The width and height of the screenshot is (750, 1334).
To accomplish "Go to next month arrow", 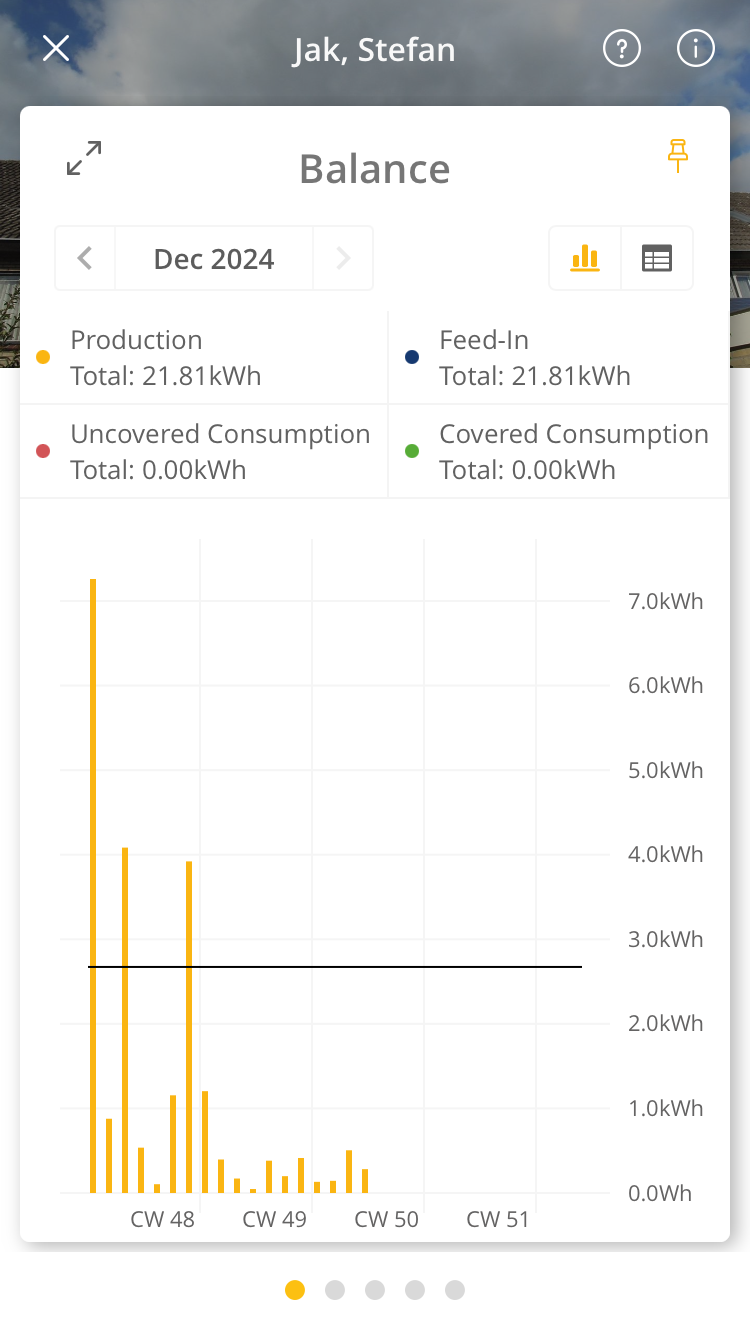I will click(x=343, y=258).
